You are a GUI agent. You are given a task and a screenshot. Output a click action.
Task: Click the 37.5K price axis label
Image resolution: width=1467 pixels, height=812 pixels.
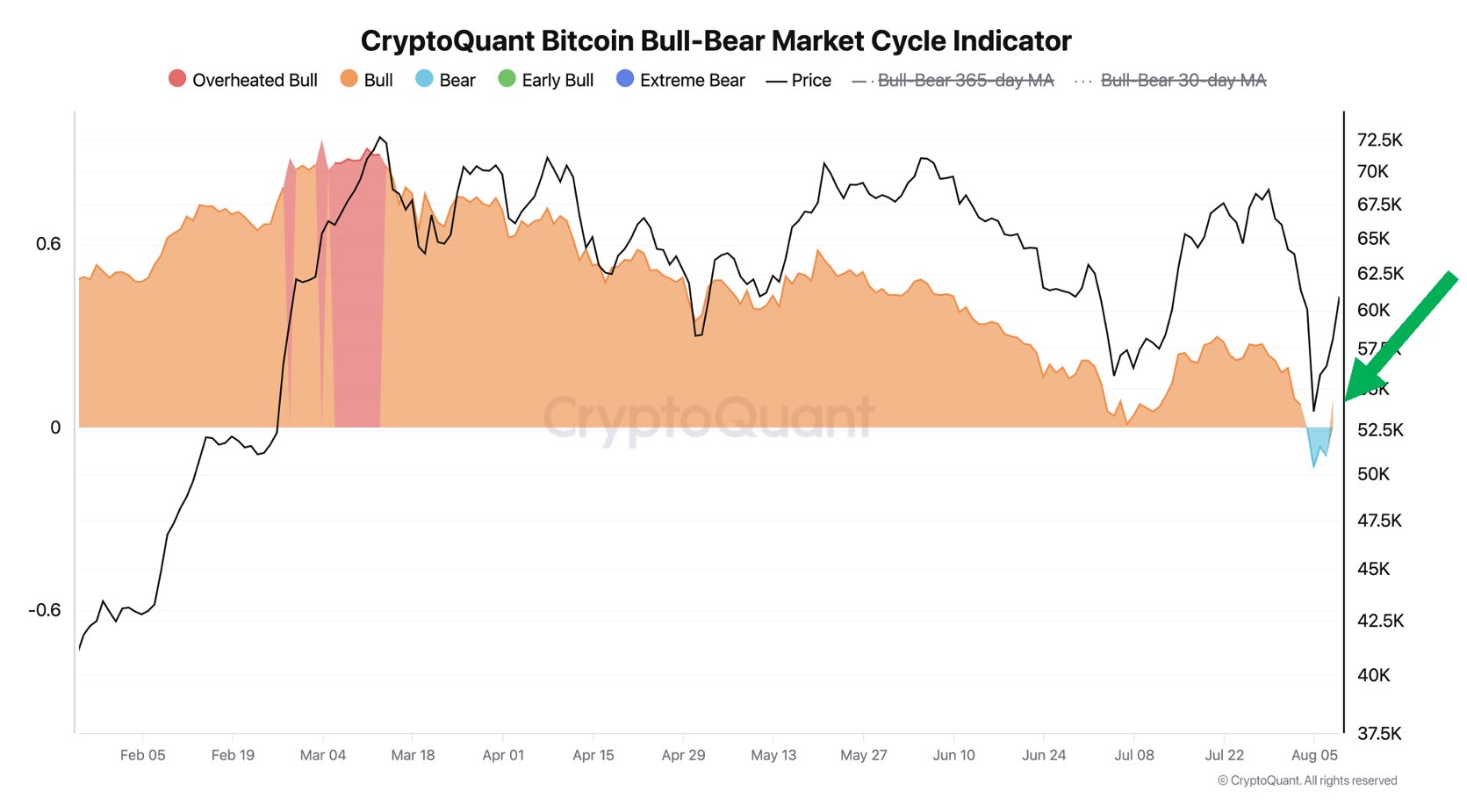[x=1379, y=733]
